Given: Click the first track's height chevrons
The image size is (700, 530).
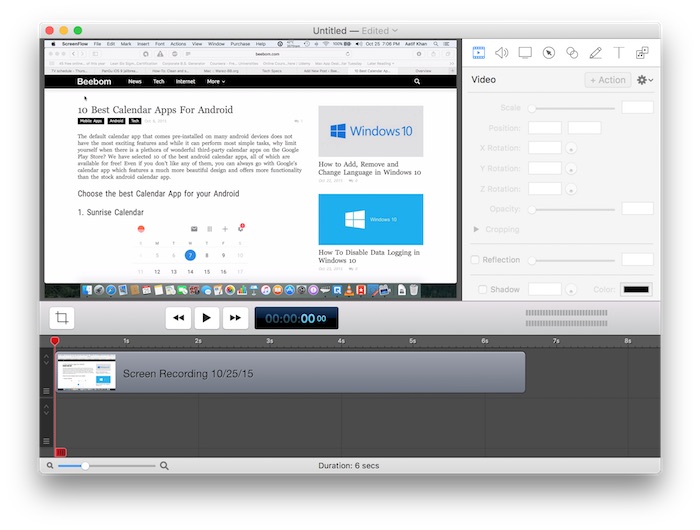Looking at the screenshot, I should (x=46, y=359).
